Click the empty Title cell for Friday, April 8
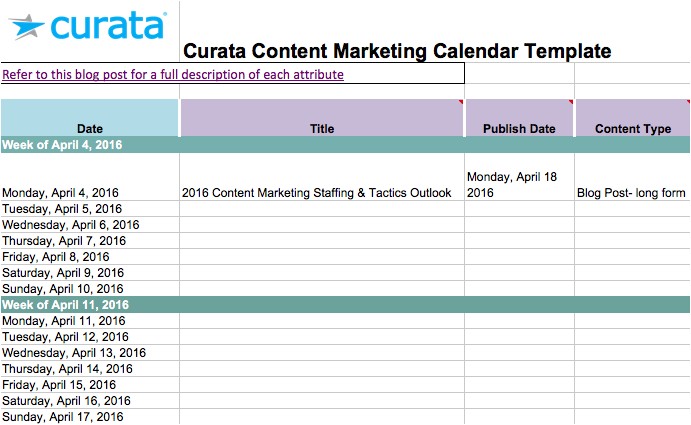The height and width of the screenshot is (425, 691). 322,257
